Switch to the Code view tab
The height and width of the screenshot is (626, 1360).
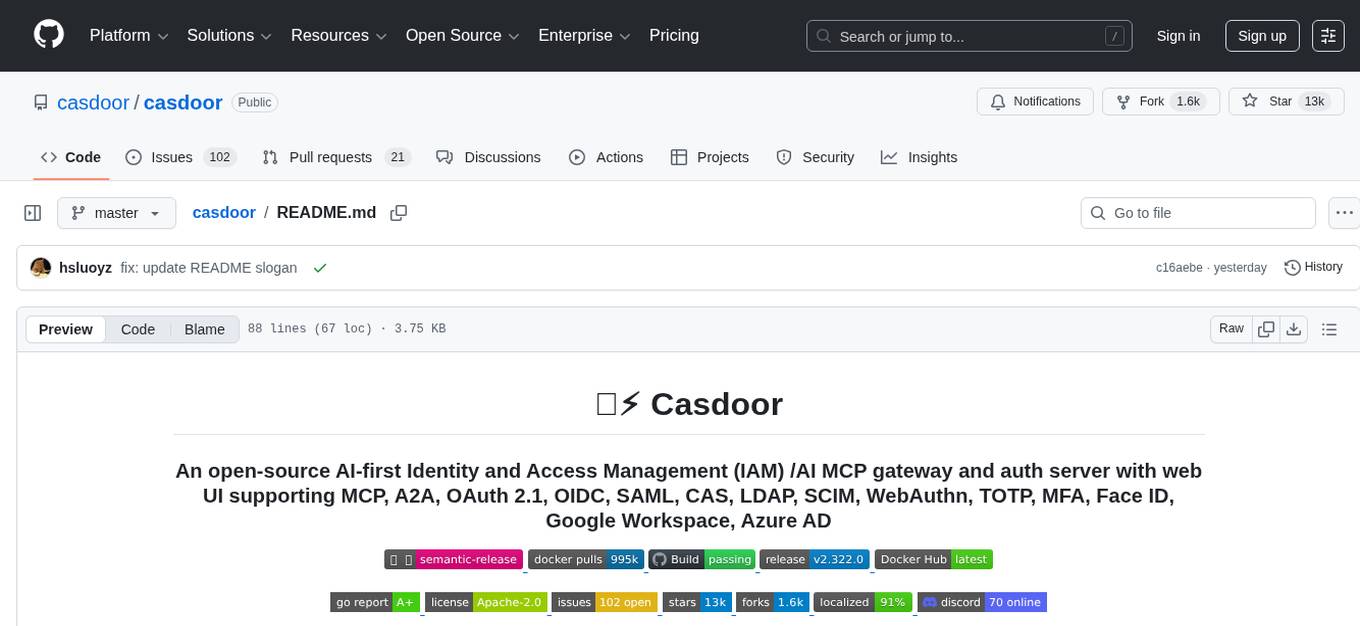[x=137, y=329]
